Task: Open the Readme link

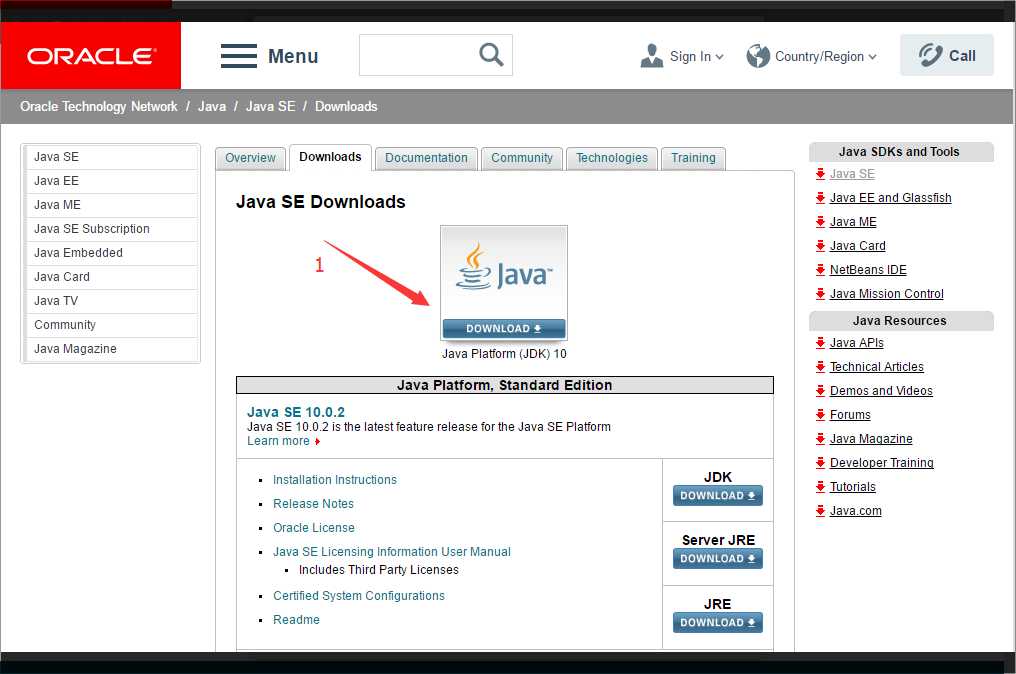Action: [x=296, y=620]
